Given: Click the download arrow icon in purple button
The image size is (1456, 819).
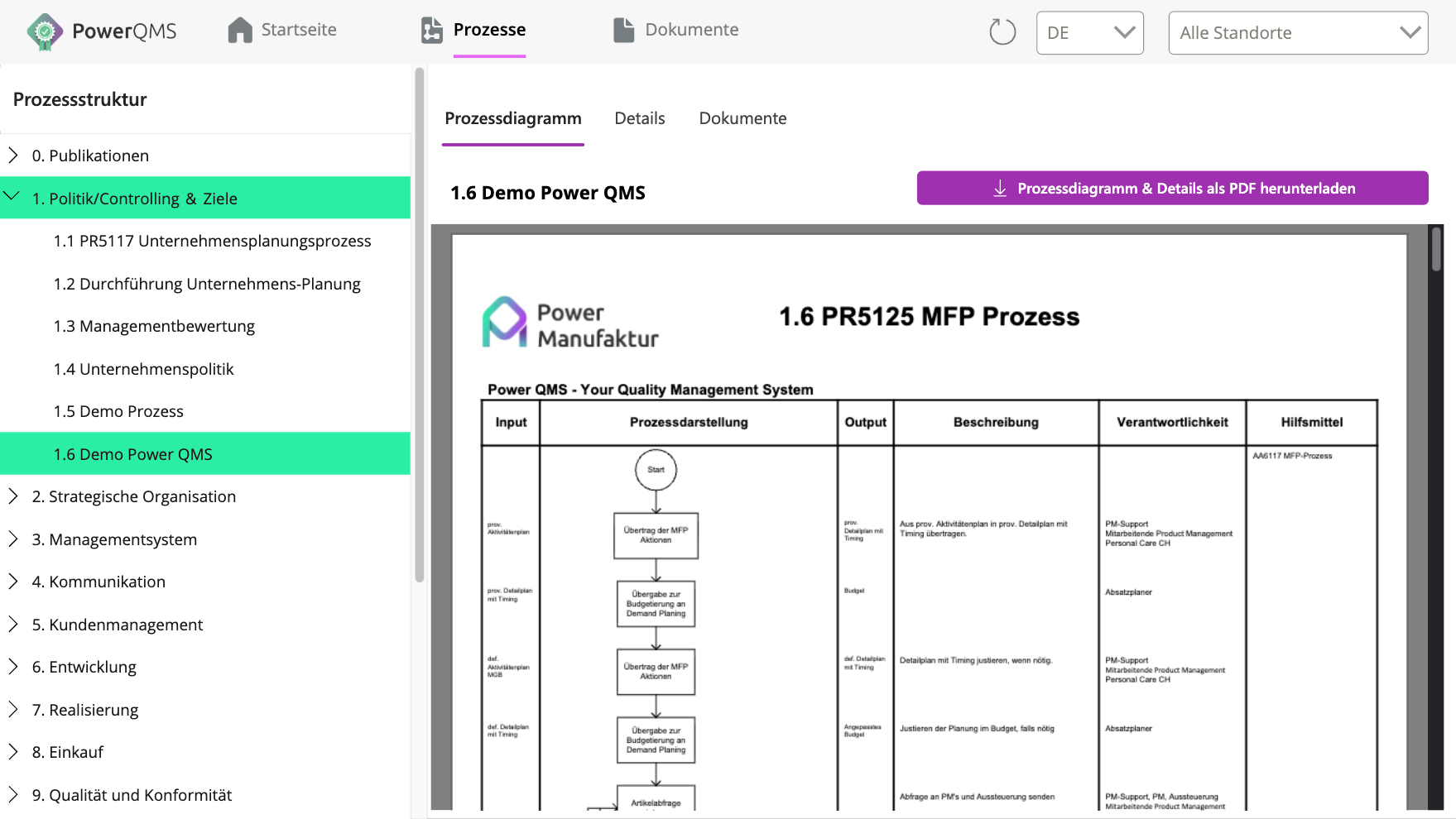Looking at the screenshot, I should tap(1000, 189).
